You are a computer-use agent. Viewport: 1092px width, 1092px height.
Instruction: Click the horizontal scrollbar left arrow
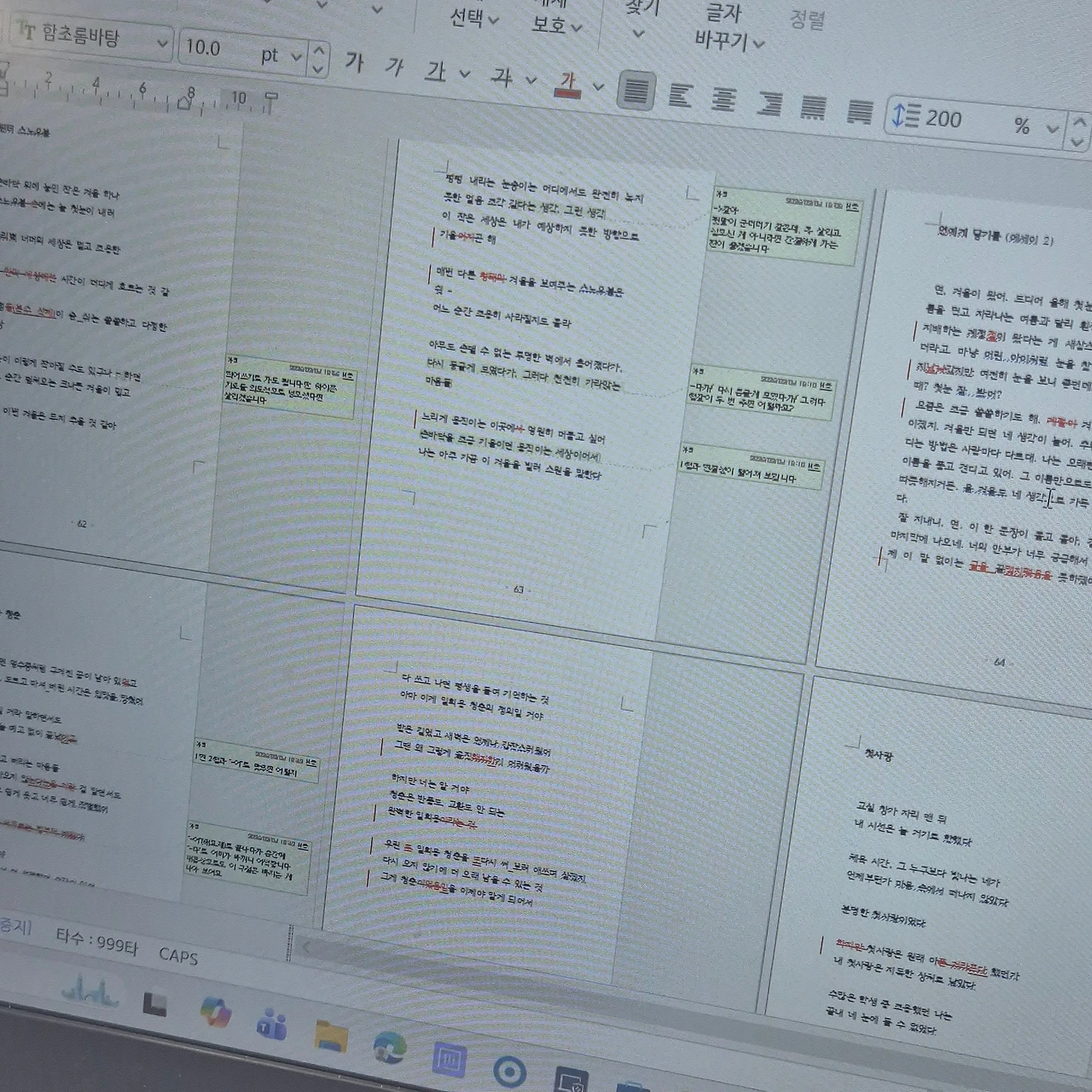[x=307, y=945]
